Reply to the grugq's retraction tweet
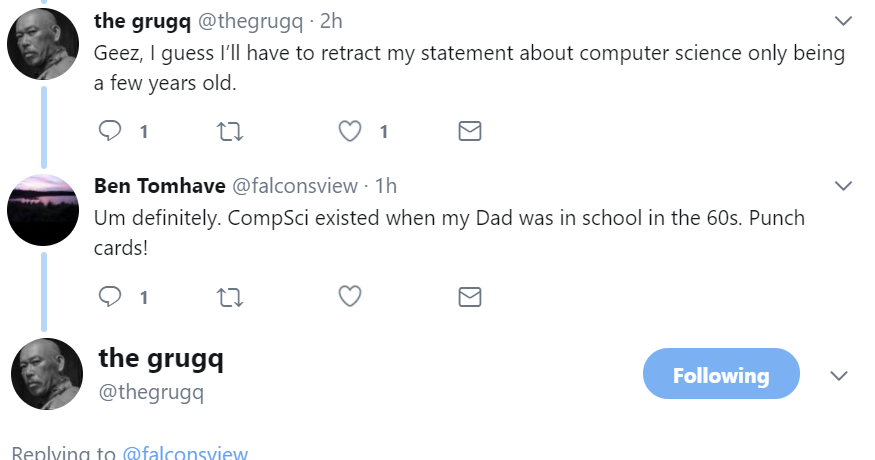Screen dimensions: 875x460 tap(111, 131)
